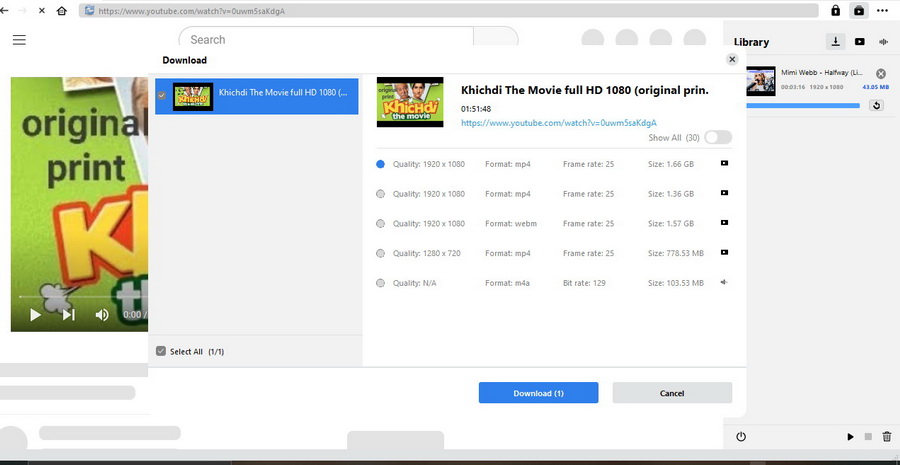Stop page loading with X icon
The width and height of the screenshot is (900, 465).
pos(41,10)
